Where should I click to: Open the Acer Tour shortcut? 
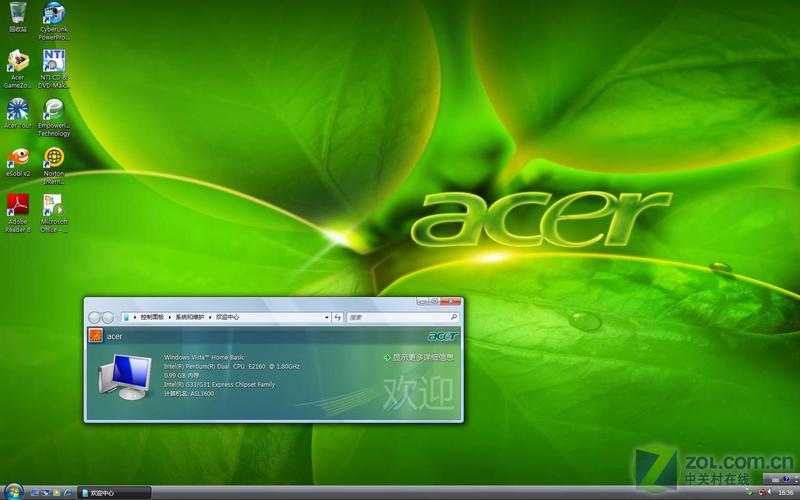tap(18, 113)
